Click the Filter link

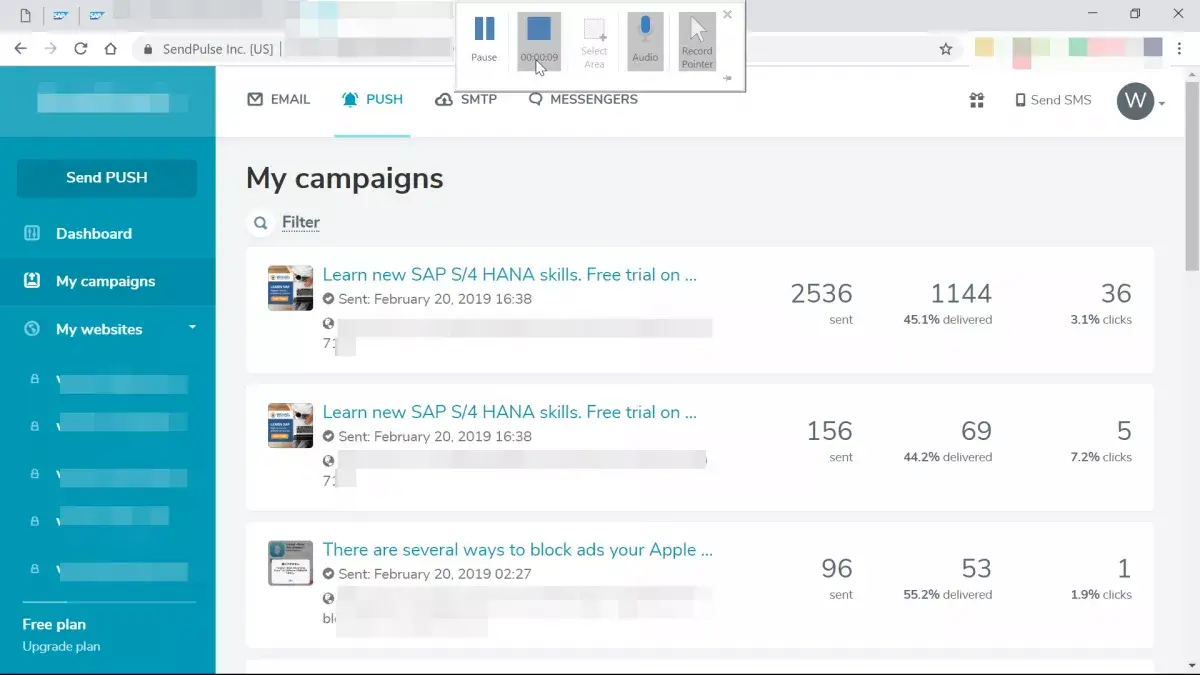301,222
